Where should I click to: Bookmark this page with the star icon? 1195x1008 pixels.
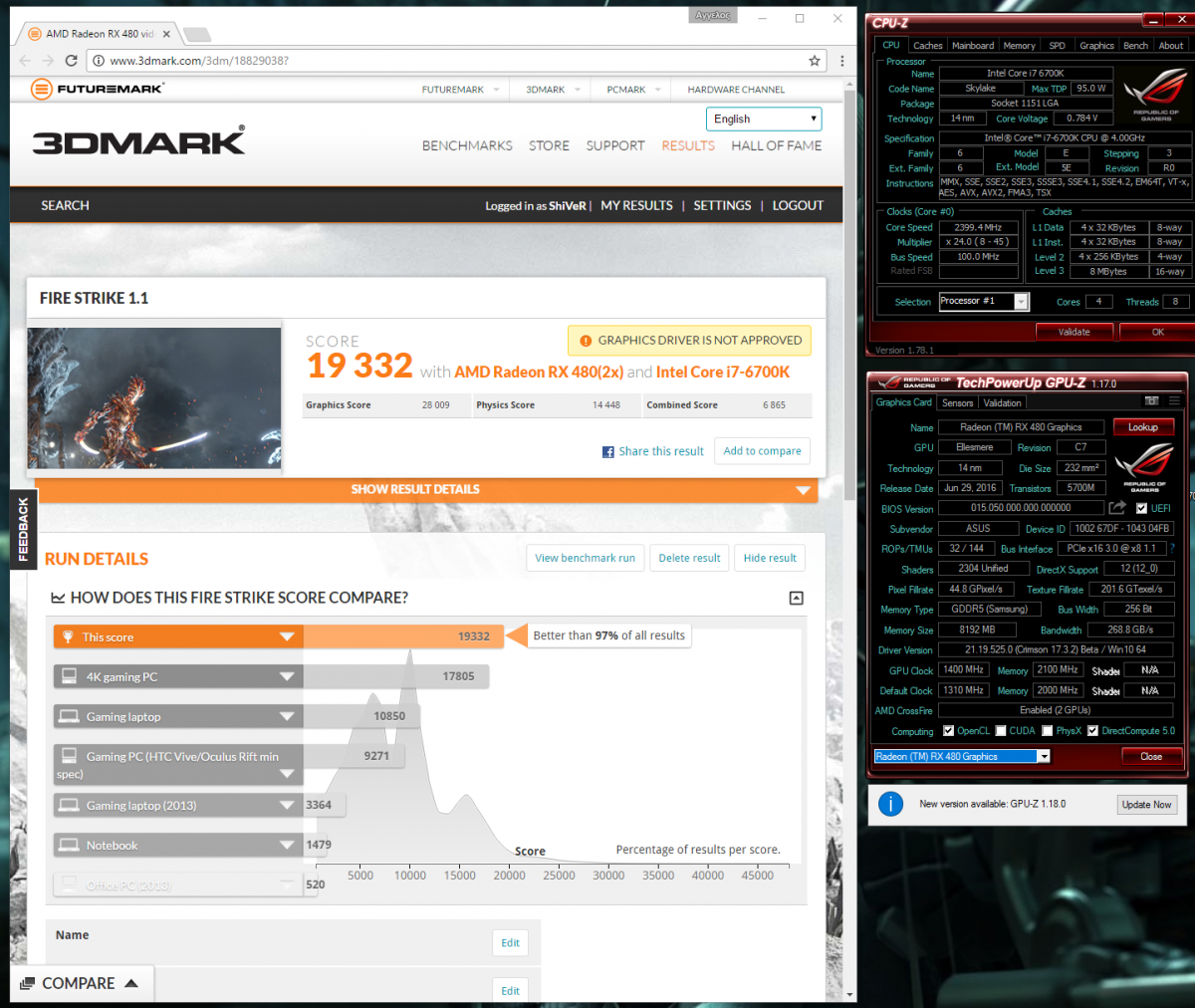tap(815, 61)
